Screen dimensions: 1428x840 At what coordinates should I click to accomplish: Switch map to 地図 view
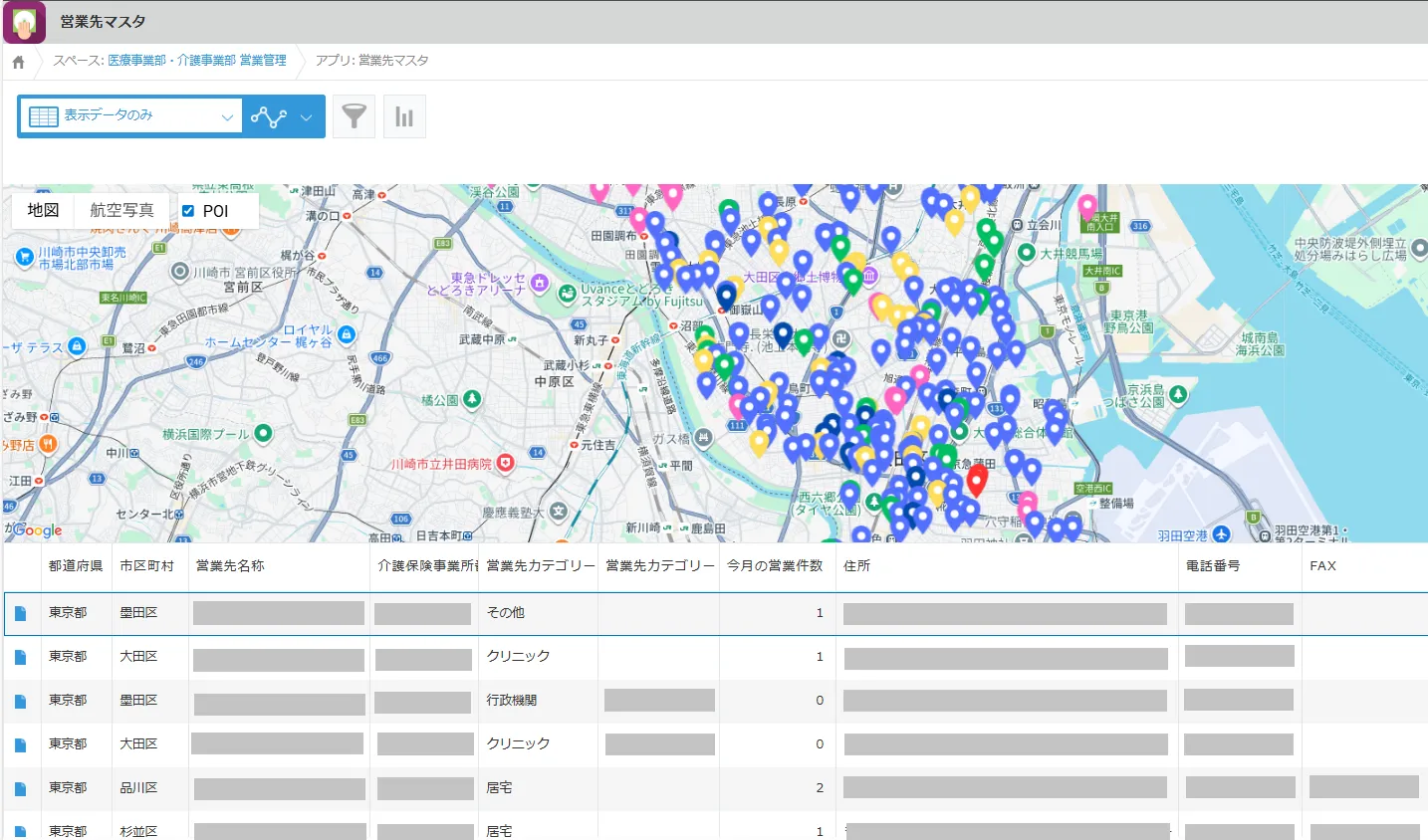[x=43, y=210]
